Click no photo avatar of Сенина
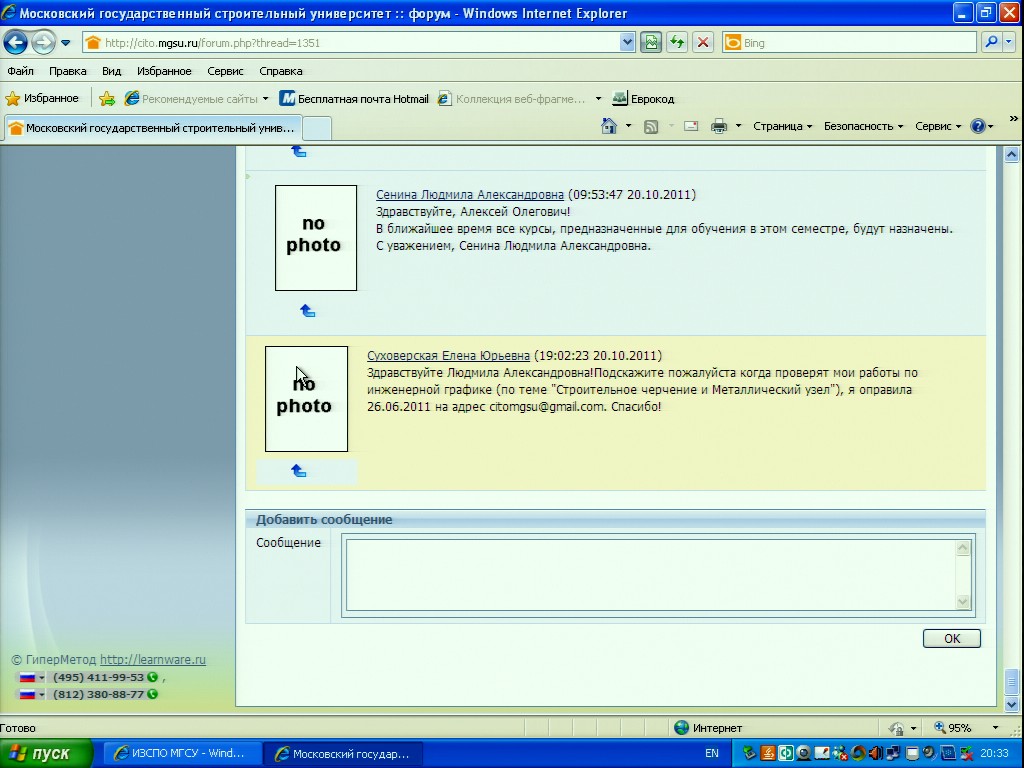 [x=316, y=238]
